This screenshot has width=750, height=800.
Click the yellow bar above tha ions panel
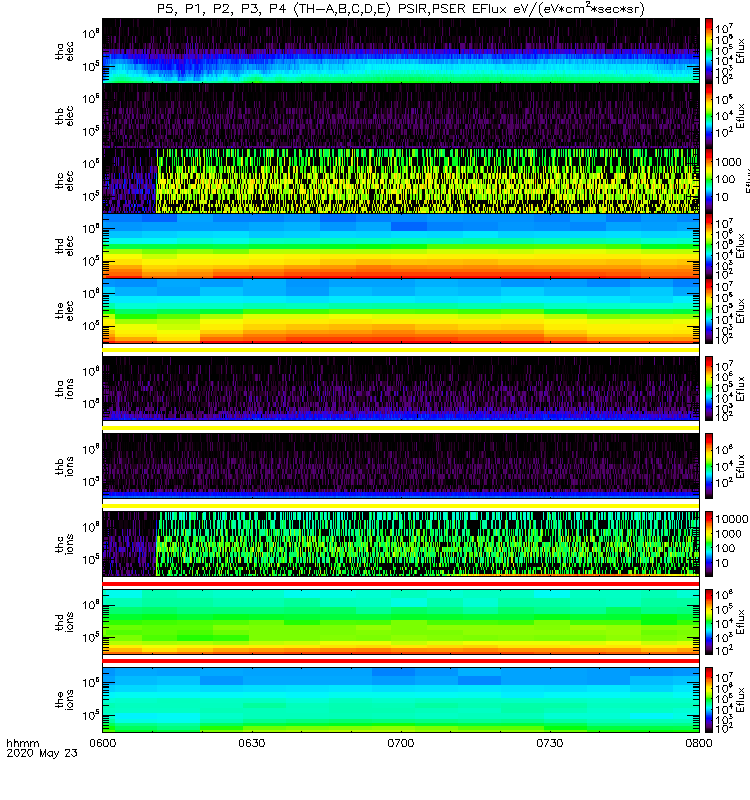(401, 350)
